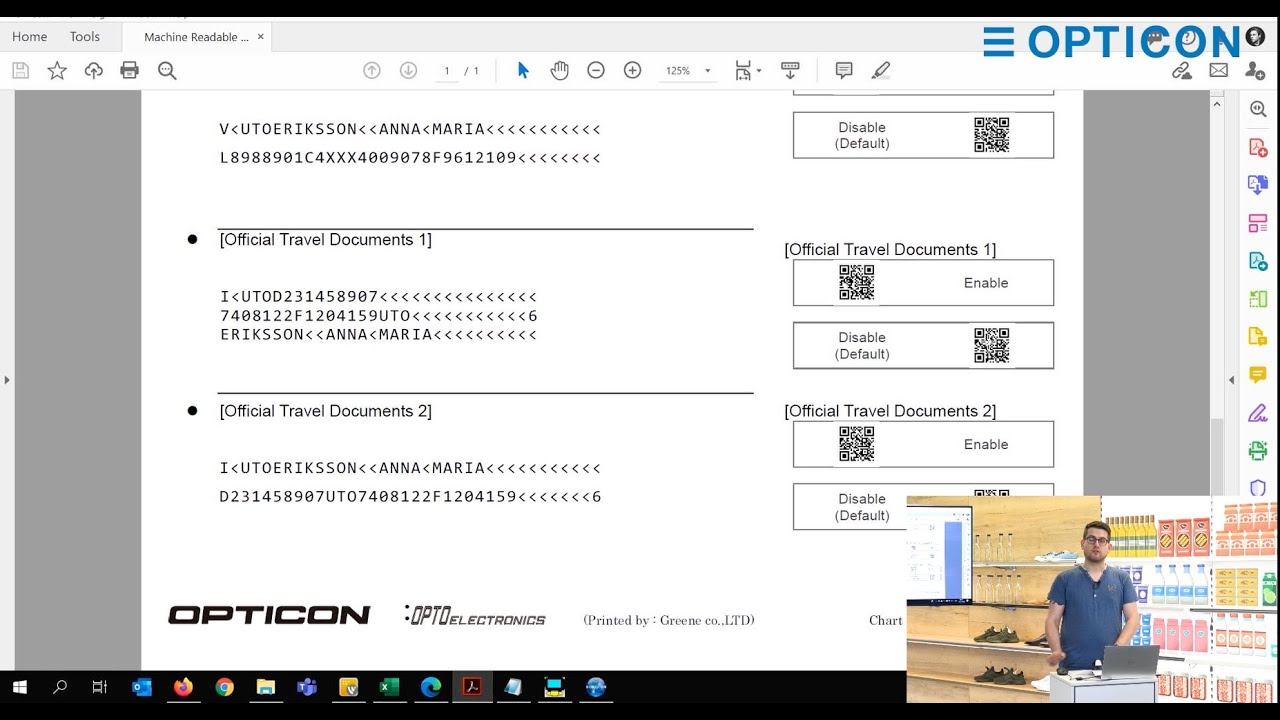Add a comment with sticky note tool
The height and width of the screenshot is (720, 1280).
point(844,70)
